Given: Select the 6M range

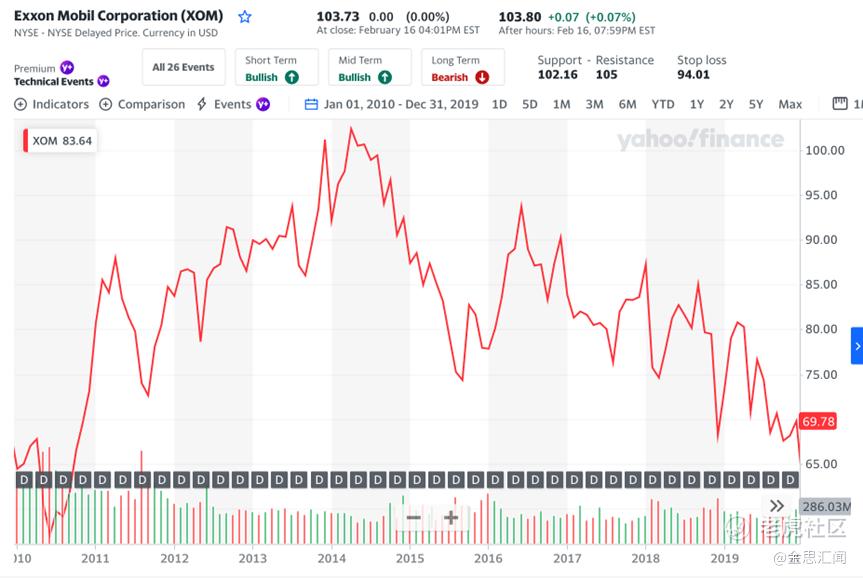Looking at the screenshot, I should coord(627,105).
